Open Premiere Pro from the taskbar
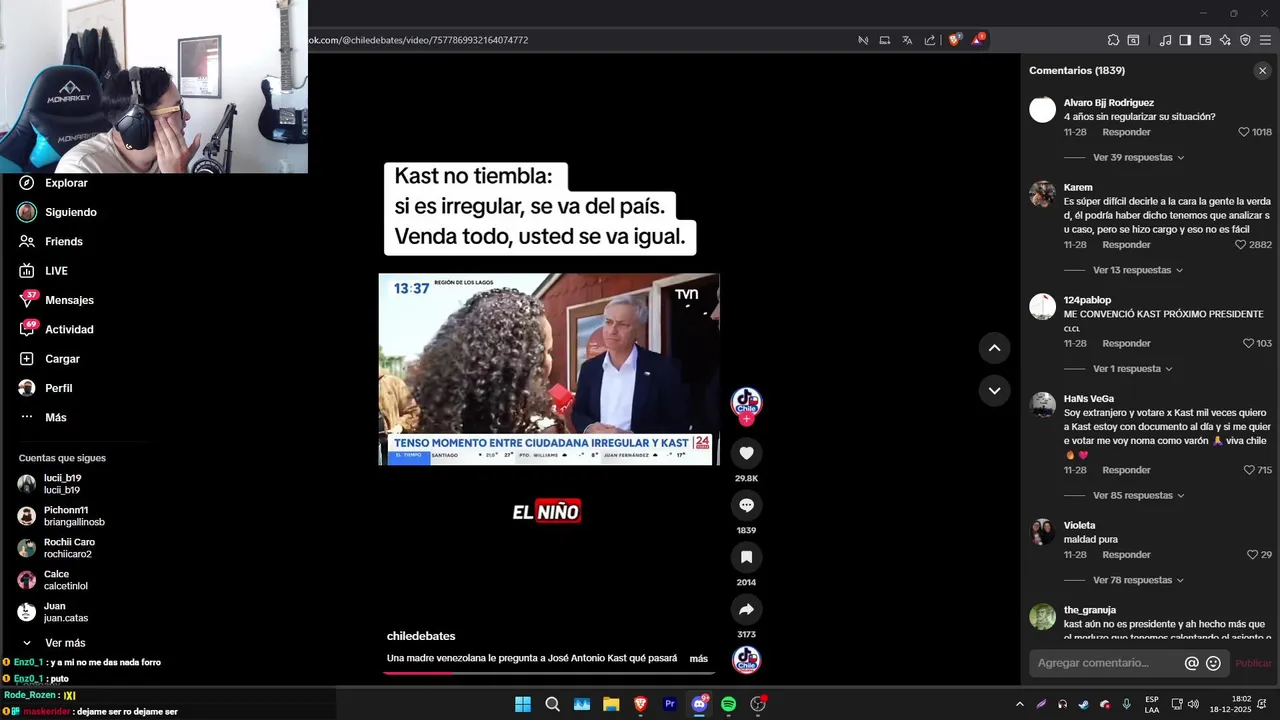This screenshot has height=720, width=1280. point(670,704)
